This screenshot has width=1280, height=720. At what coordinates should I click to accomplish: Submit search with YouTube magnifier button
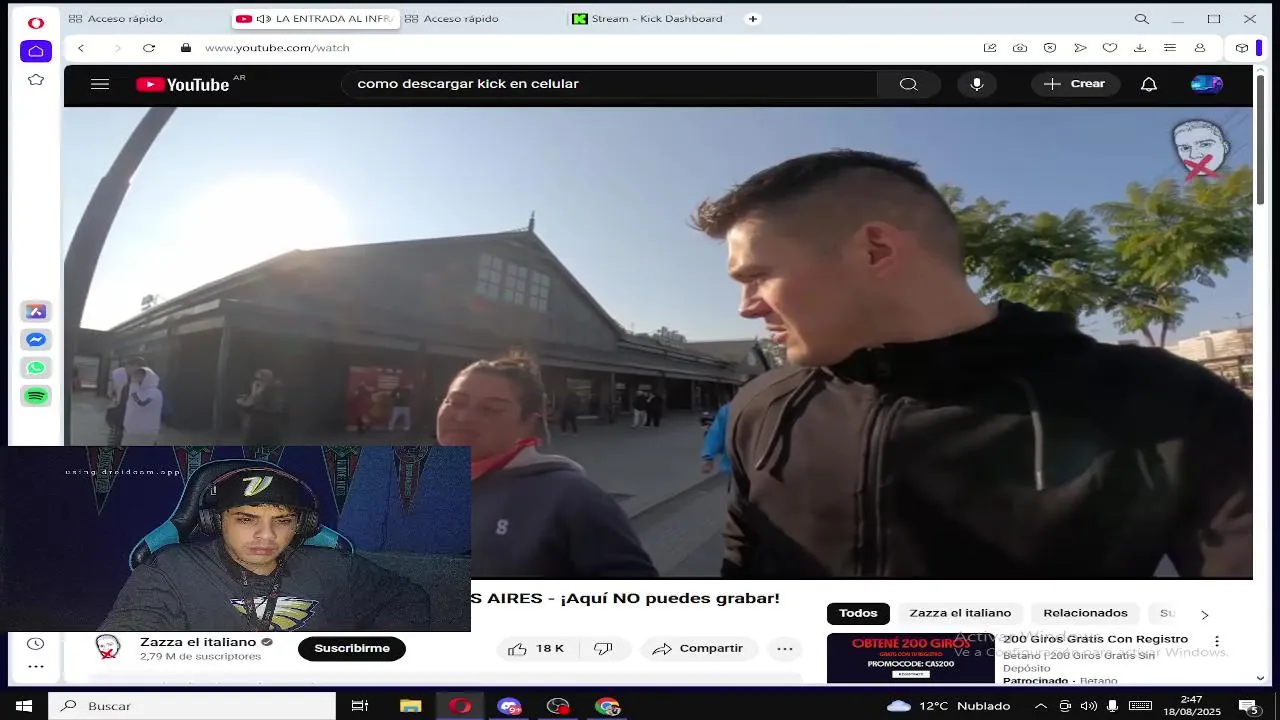[908, 84]
